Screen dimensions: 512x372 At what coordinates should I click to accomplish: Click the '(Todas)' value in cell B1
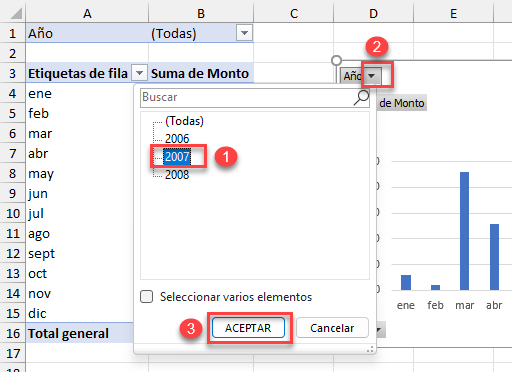173,33
